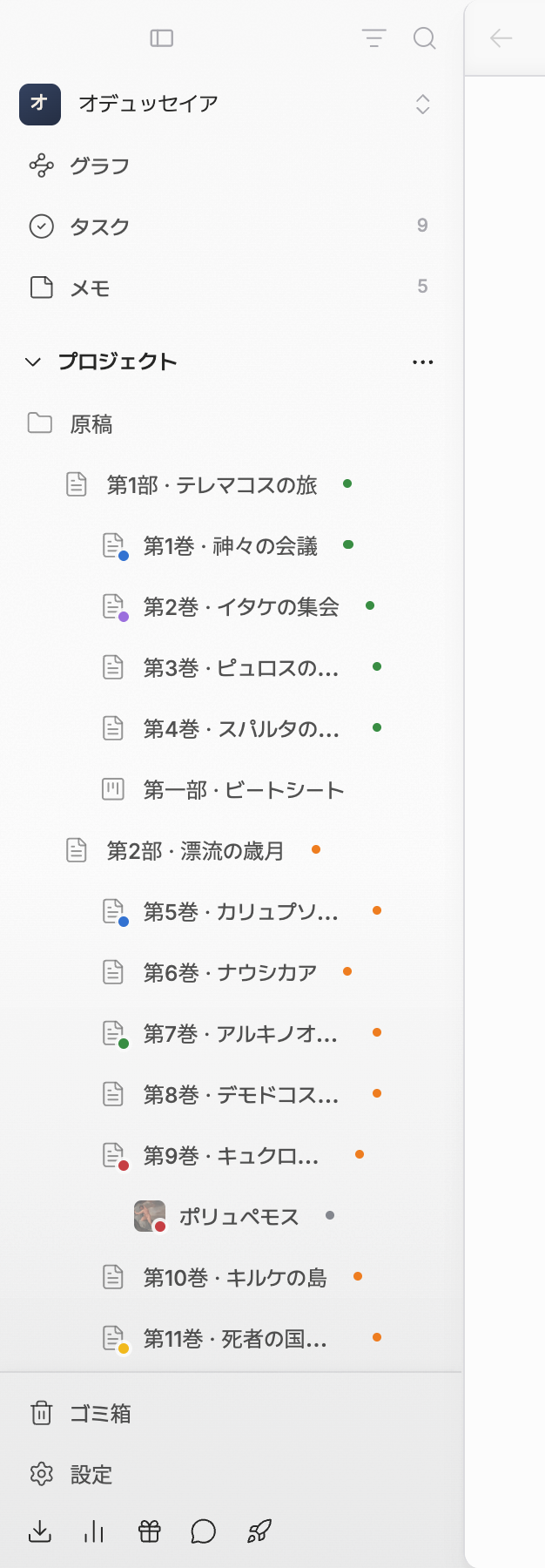Open the filter list icon
Image resolution: width=545 pixels, height=1568 pixels.
373,38
